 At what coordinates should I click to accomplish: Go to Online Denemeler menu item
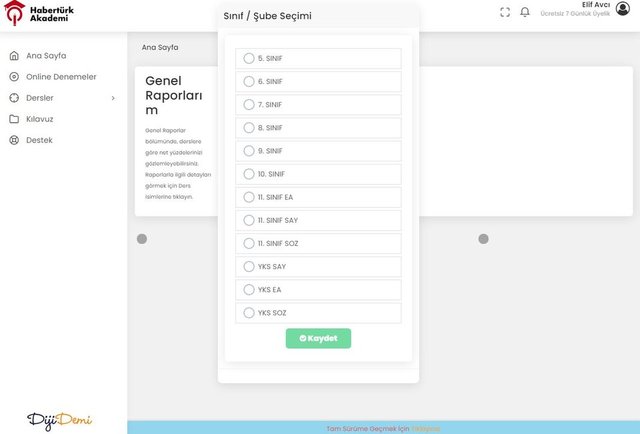[61, 77]
